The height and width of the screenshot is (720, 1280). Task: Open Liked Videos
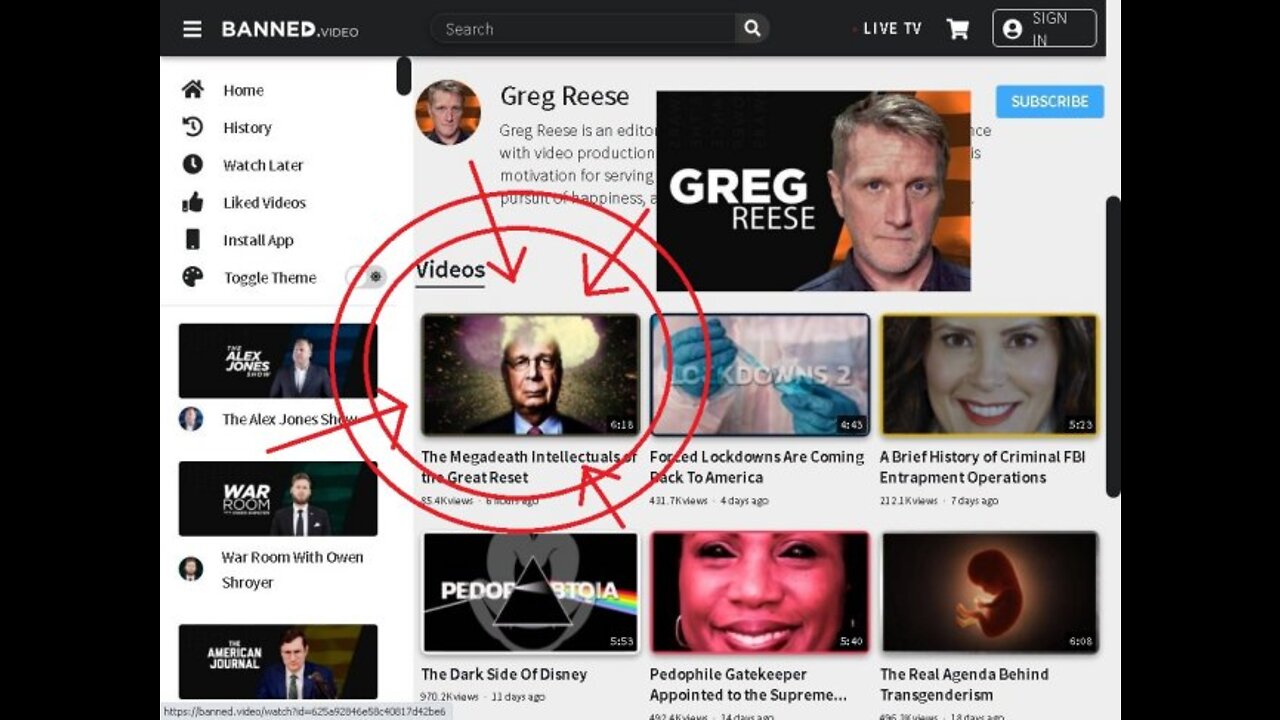tap(264, 203)
